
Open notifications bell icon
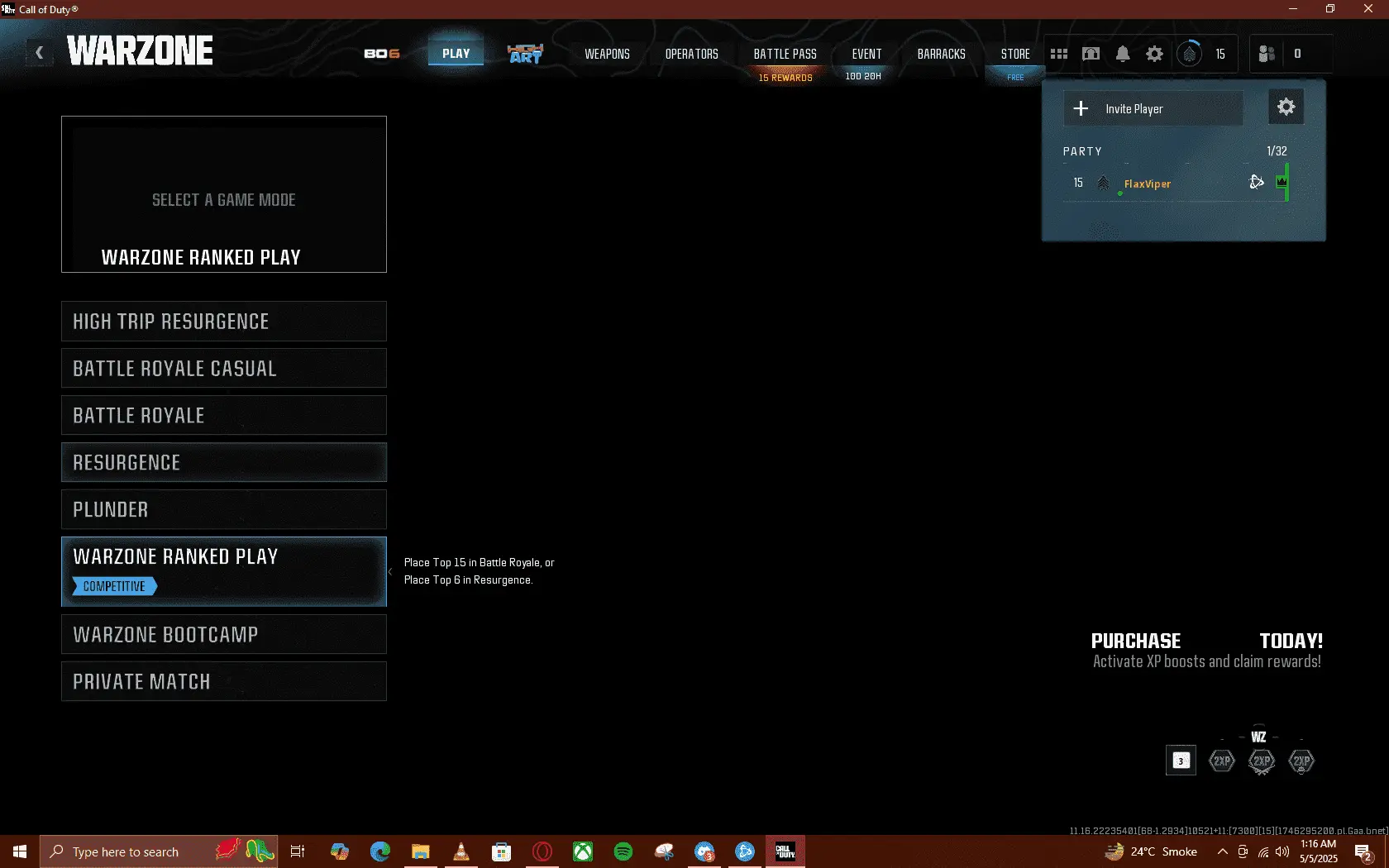pos(1123,54)
